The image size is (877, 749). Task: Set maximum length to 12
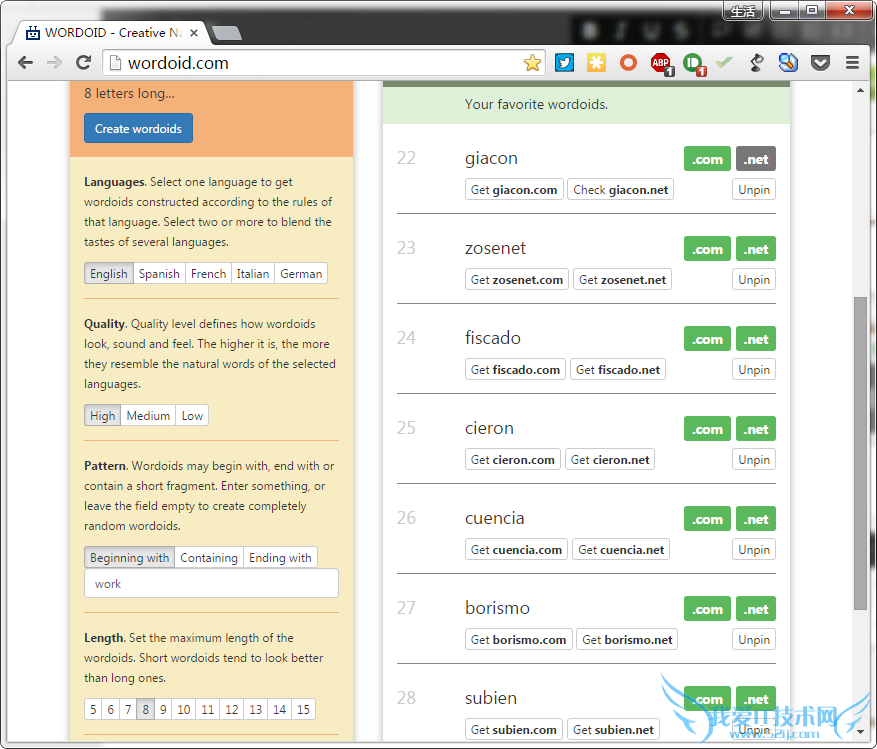pos(232,709)
